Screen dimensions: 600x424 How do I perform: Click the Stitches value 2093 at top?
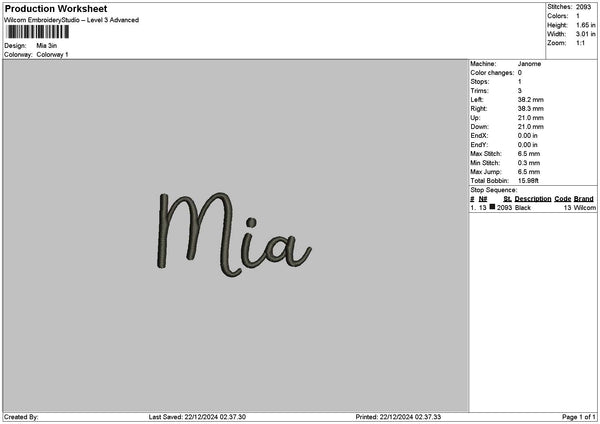pos(584,7)
